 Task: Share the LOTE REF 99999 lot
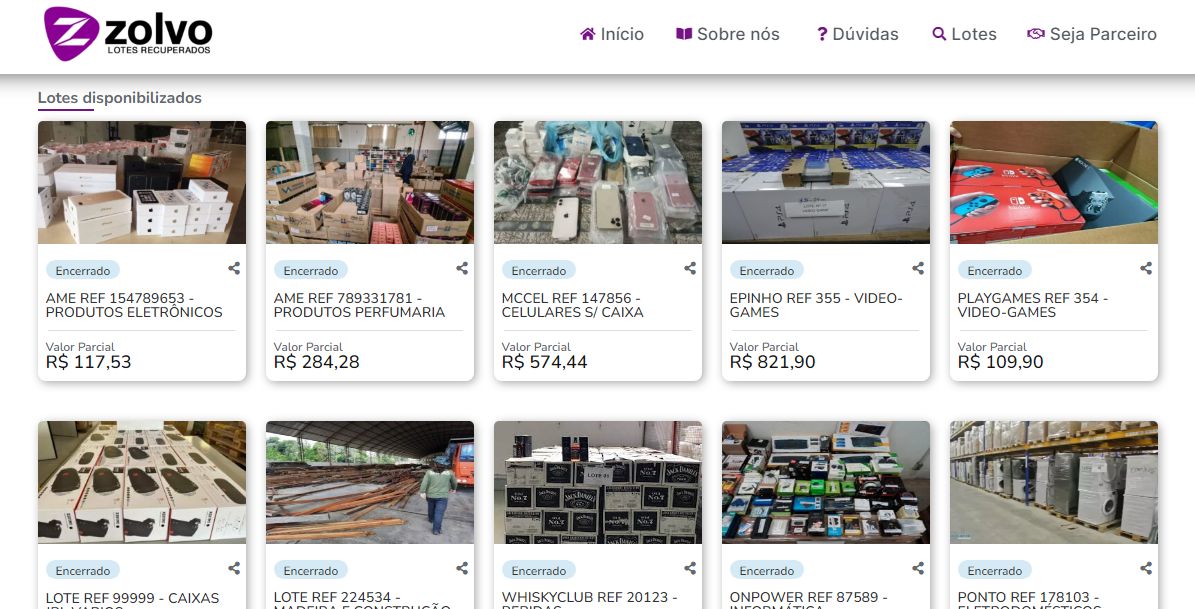[x=234, y=569]
